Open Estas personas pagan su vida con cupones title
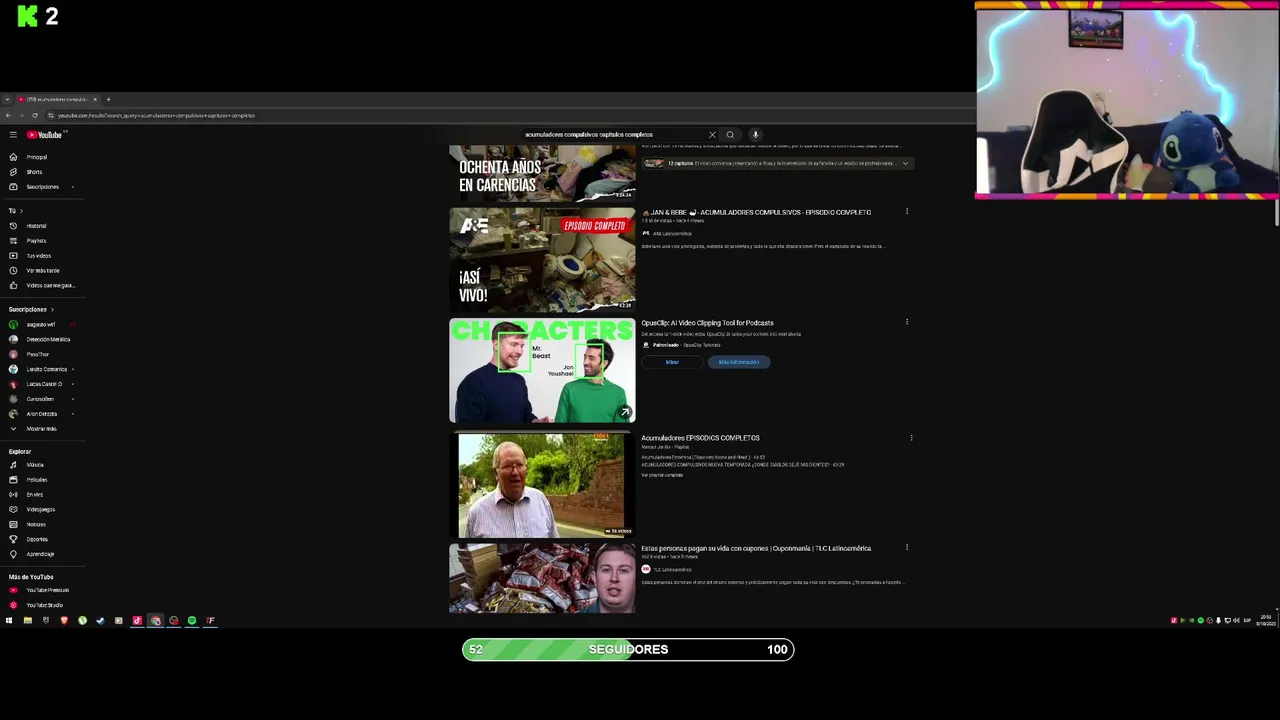1280x720 pixels. pos(756,548)
